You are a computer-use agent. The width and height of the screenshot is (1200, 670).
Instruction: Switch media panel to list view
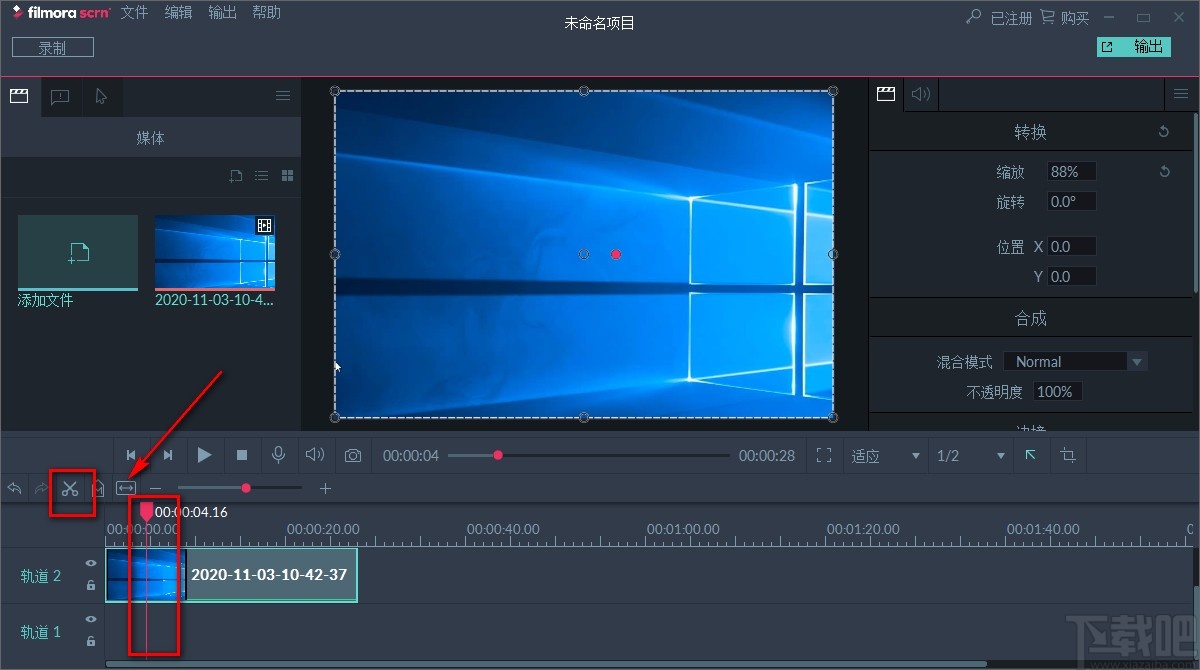pyautogui.click(x=261, y=176)
